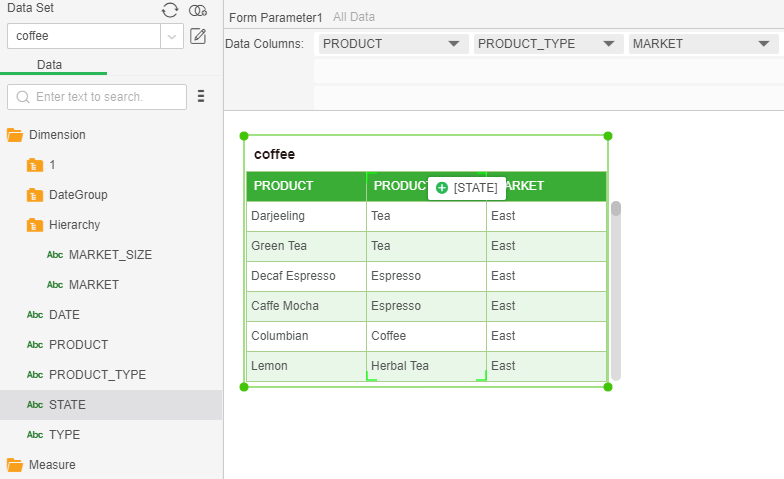The height and width of the screenshot is (479, 784).
Task: Switch to the Data tab
Action: click(x=49, y=64)
